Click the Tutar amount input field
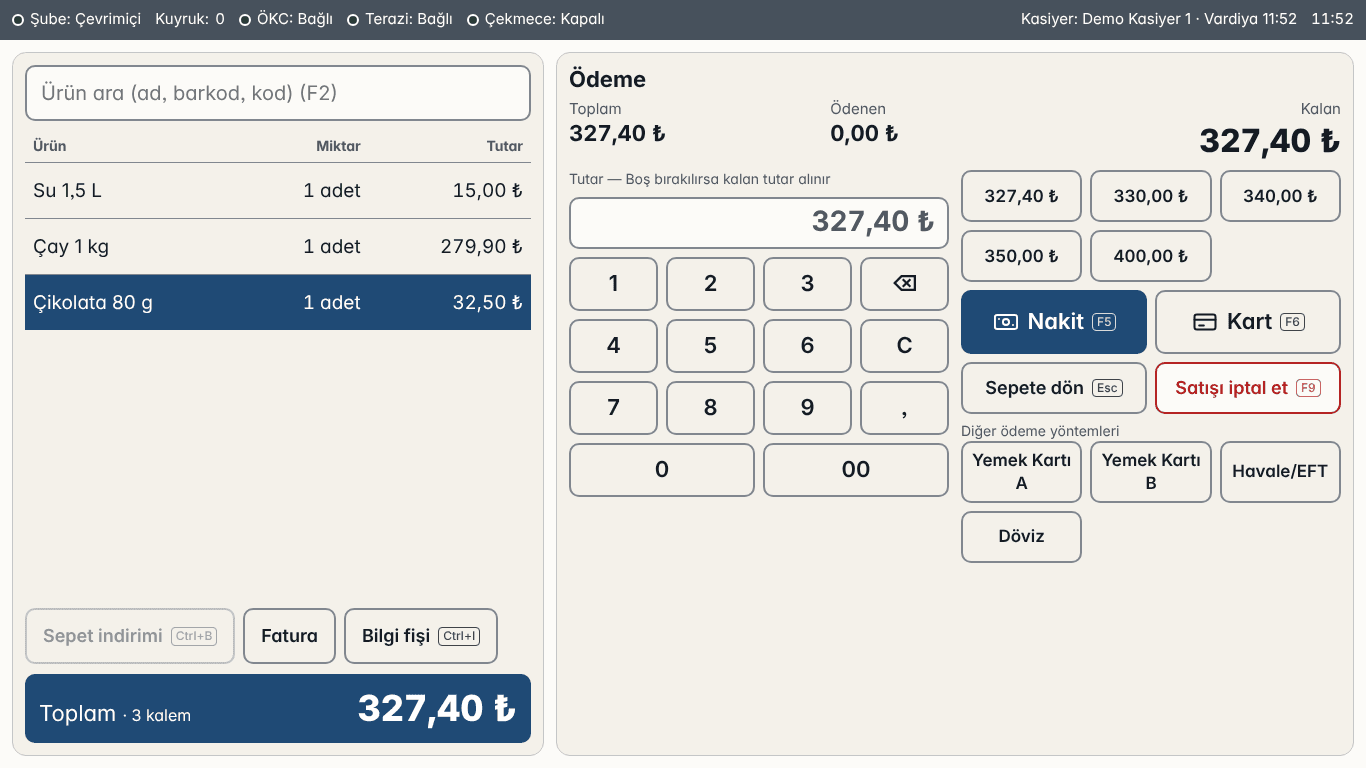This screenshot has width=1366, height=768. [x=759, y=222]
